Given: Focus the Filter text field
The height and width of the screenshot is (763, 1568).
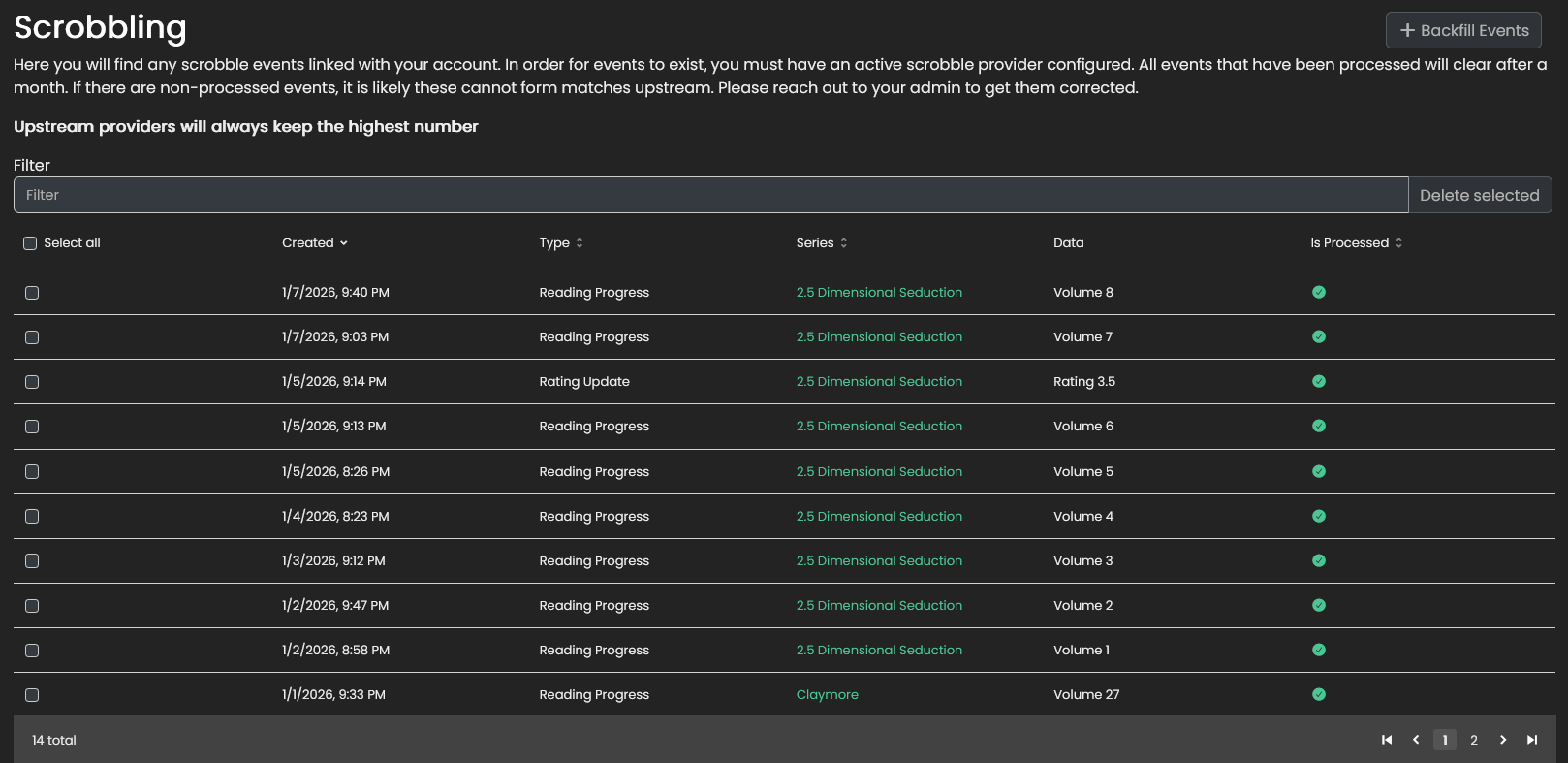Looking at the screenshot, I should pos(710,195).
